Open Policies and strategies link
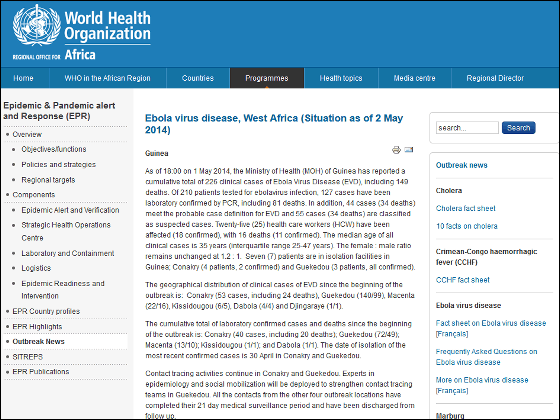Image resolution: width=560 pixels, height=420 pixels. 59,165
